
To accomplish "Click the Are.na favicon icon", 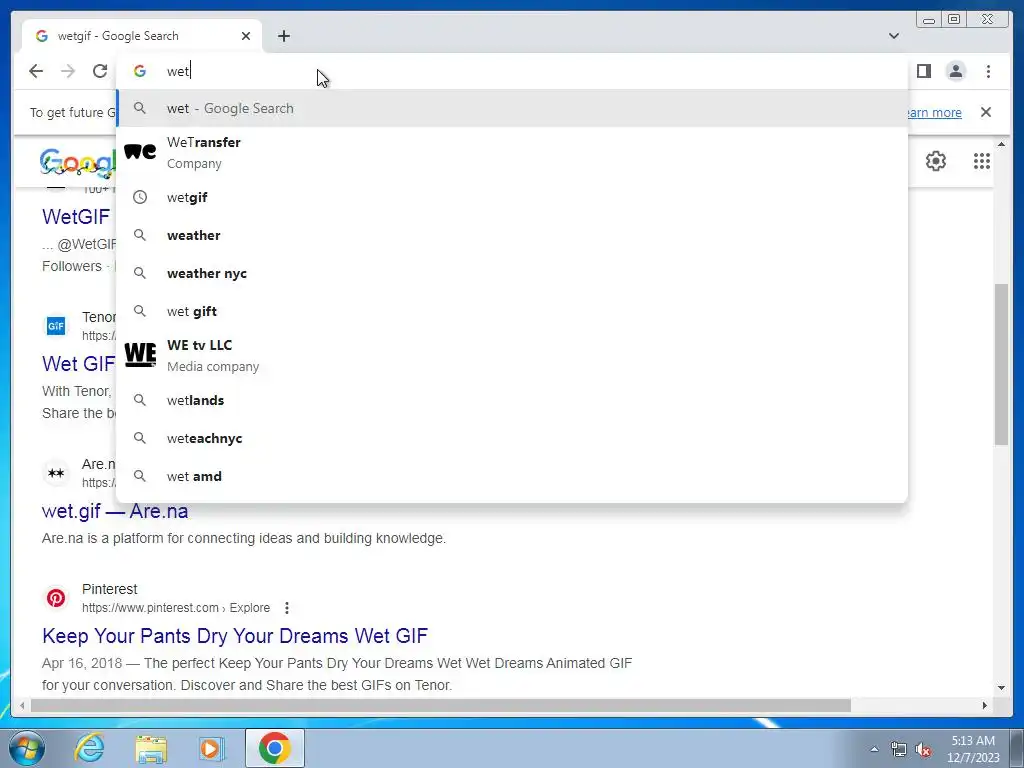I will point(56,473).
